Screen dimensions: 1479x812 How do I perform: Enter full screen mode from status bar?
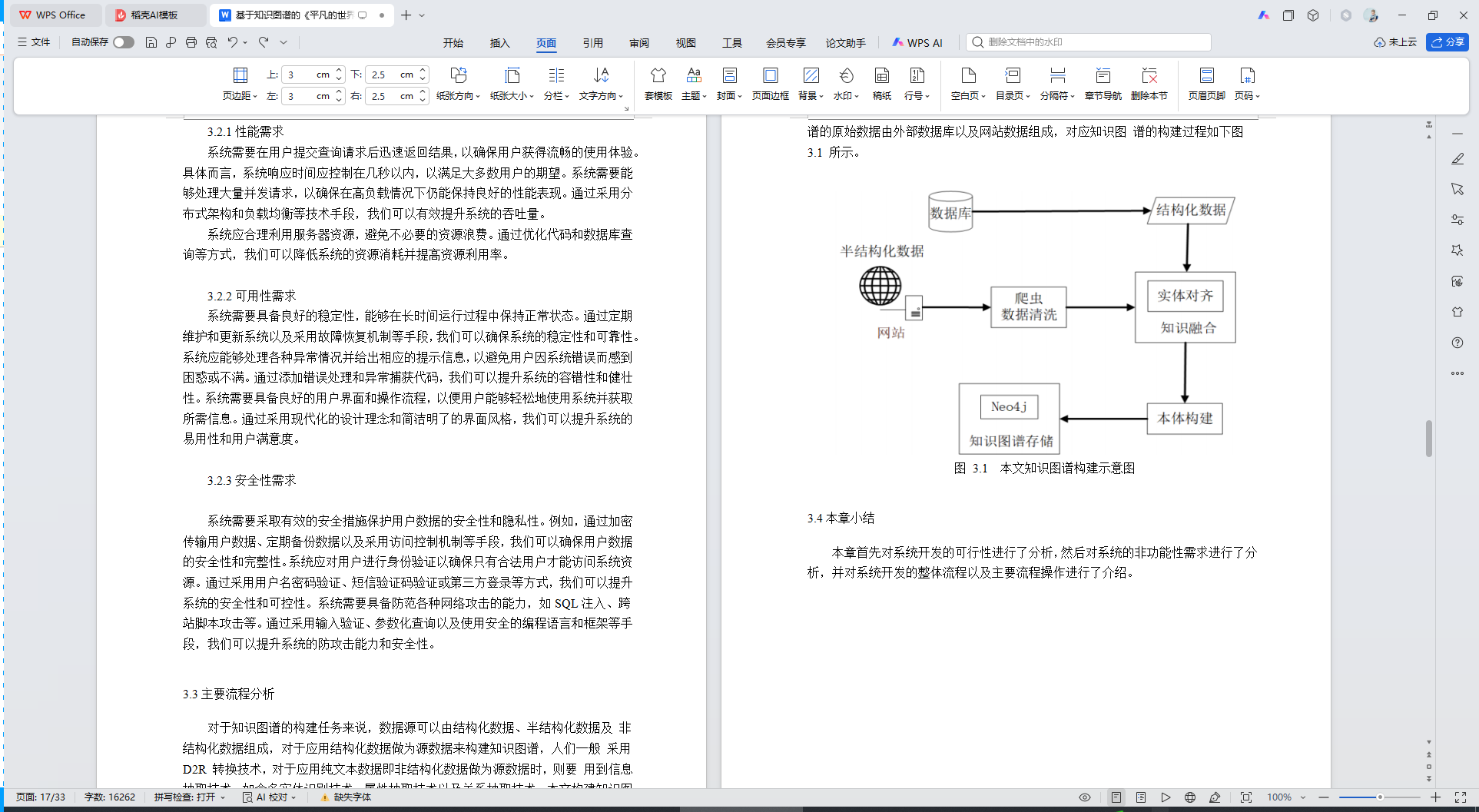pos(1461,797)
